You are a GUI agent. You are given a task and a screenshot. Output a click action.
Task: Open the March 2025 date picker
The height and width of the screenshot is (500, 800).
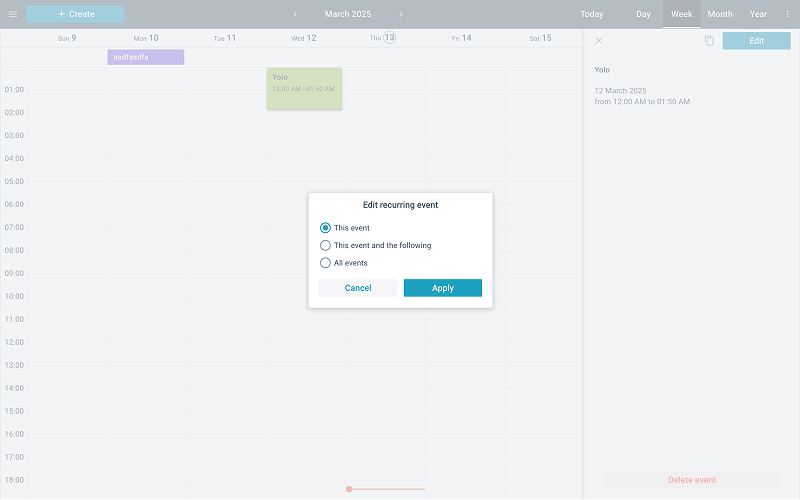tap(348, 14)
